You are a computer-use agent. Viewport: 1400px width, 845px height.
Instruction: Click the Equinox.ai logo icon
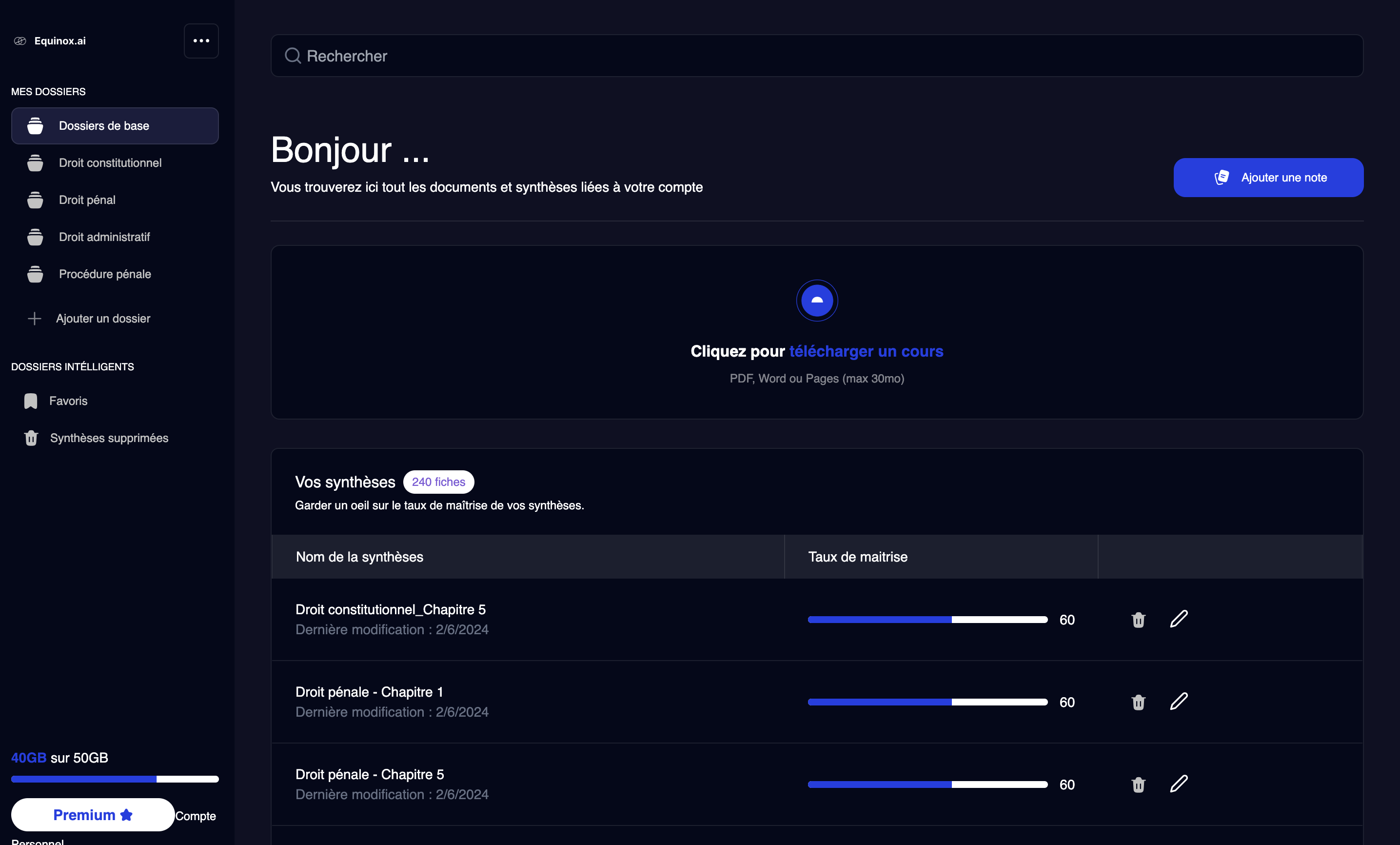pyautogui.click(x=20, y=41)
